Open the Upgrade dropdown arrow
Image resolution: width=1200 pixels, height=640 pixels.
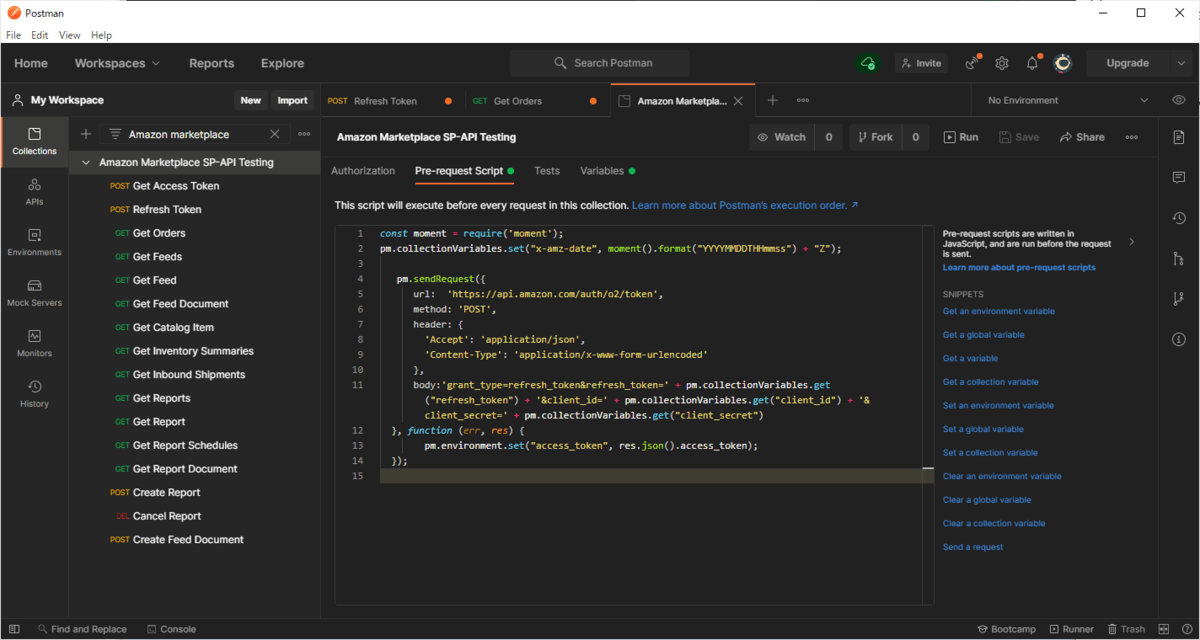(x=1180, y=63)
